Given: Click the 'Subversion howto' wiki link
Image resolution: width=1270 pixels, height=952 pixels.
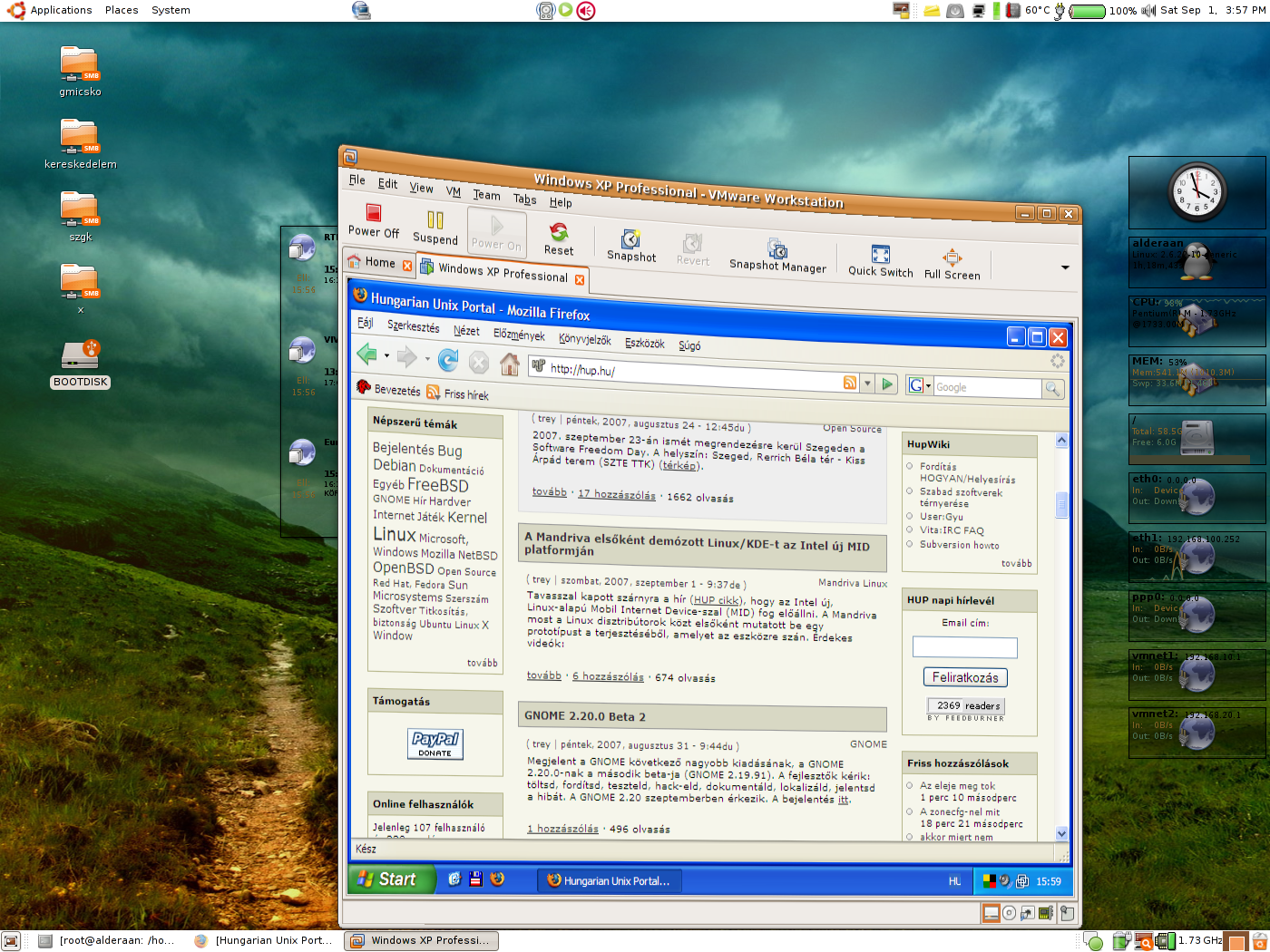Looking at the screenshot, I should coord(960,545).
